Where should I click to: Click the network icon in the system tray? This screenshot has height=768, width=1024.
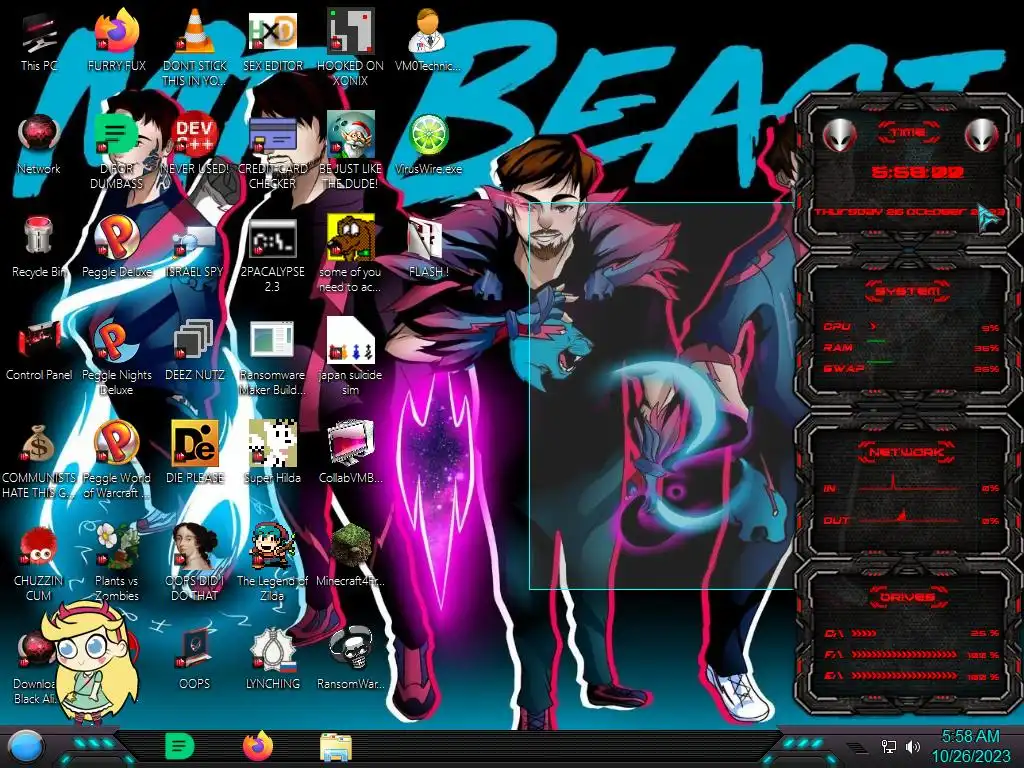889,746
